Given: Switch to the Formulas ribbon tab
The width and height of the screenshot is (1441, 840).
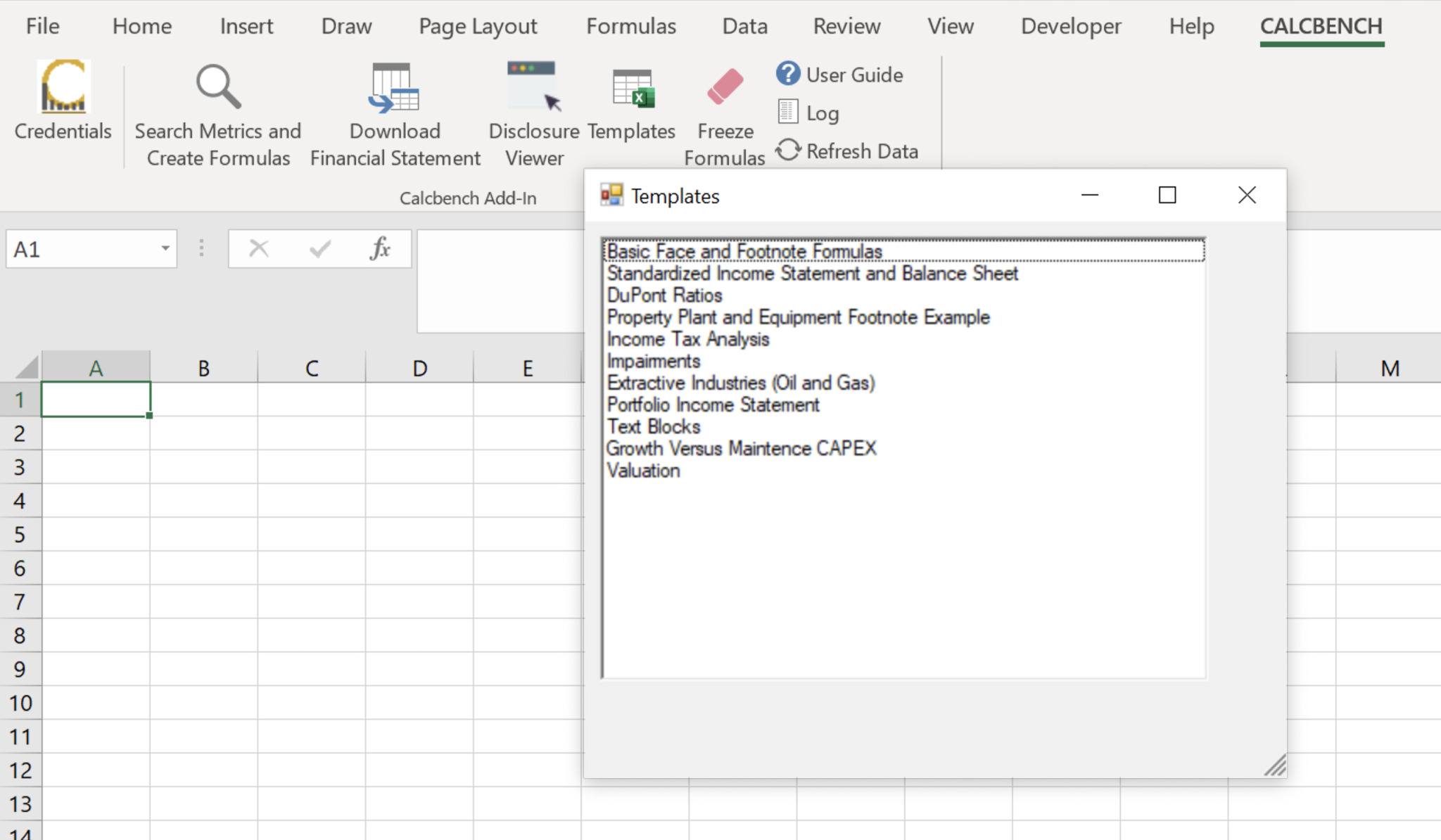Looking at the screenshot, I should pyautogui.click(x=631, y=26).
